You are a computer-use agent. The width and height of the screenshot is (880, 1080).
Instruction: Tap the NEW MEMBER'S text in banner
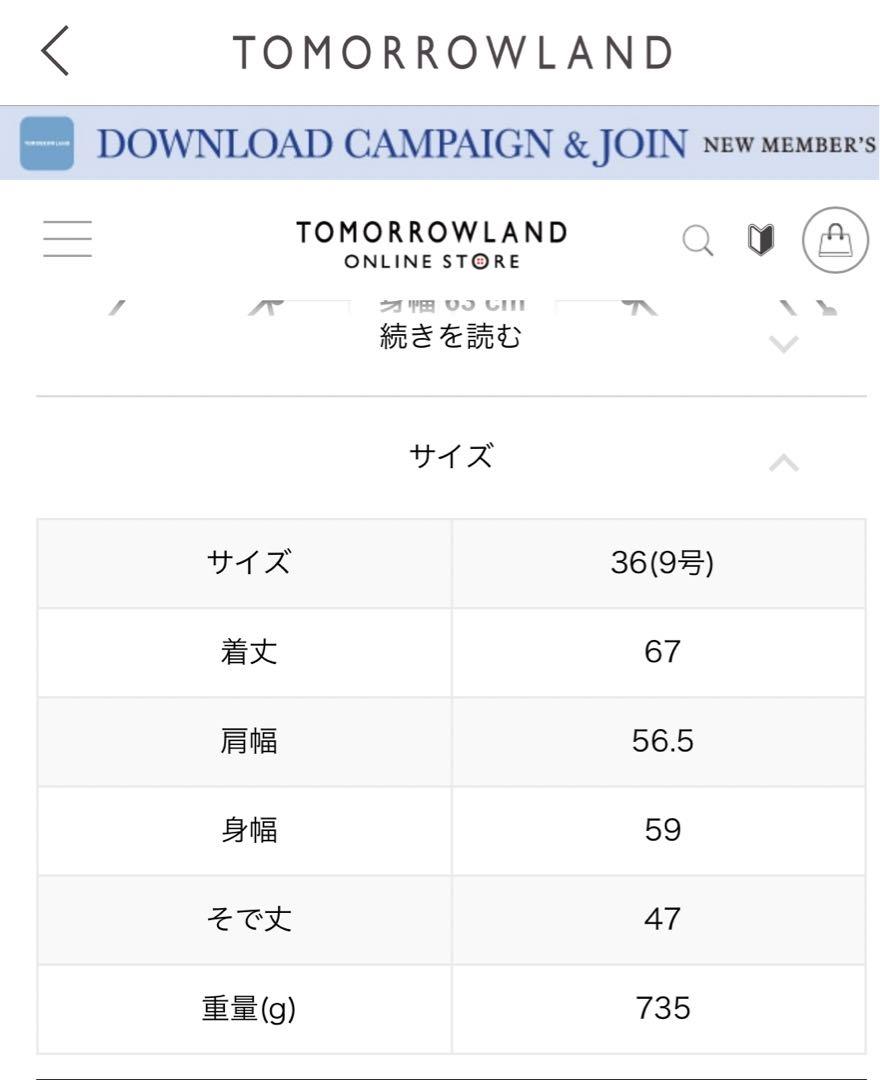coord(789,145)
